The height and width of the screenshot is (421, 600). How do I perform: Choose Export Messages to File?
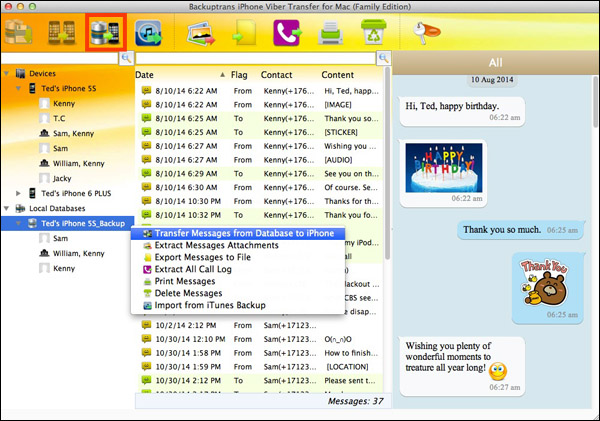pyautogui.click(x=238, y=257)
